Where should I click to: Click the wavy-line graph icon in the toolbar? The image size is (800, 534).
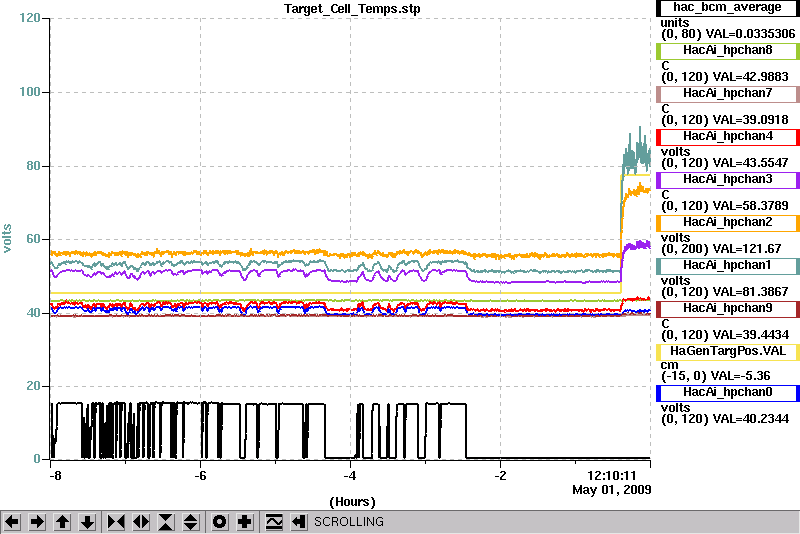[x=274, y=522]
